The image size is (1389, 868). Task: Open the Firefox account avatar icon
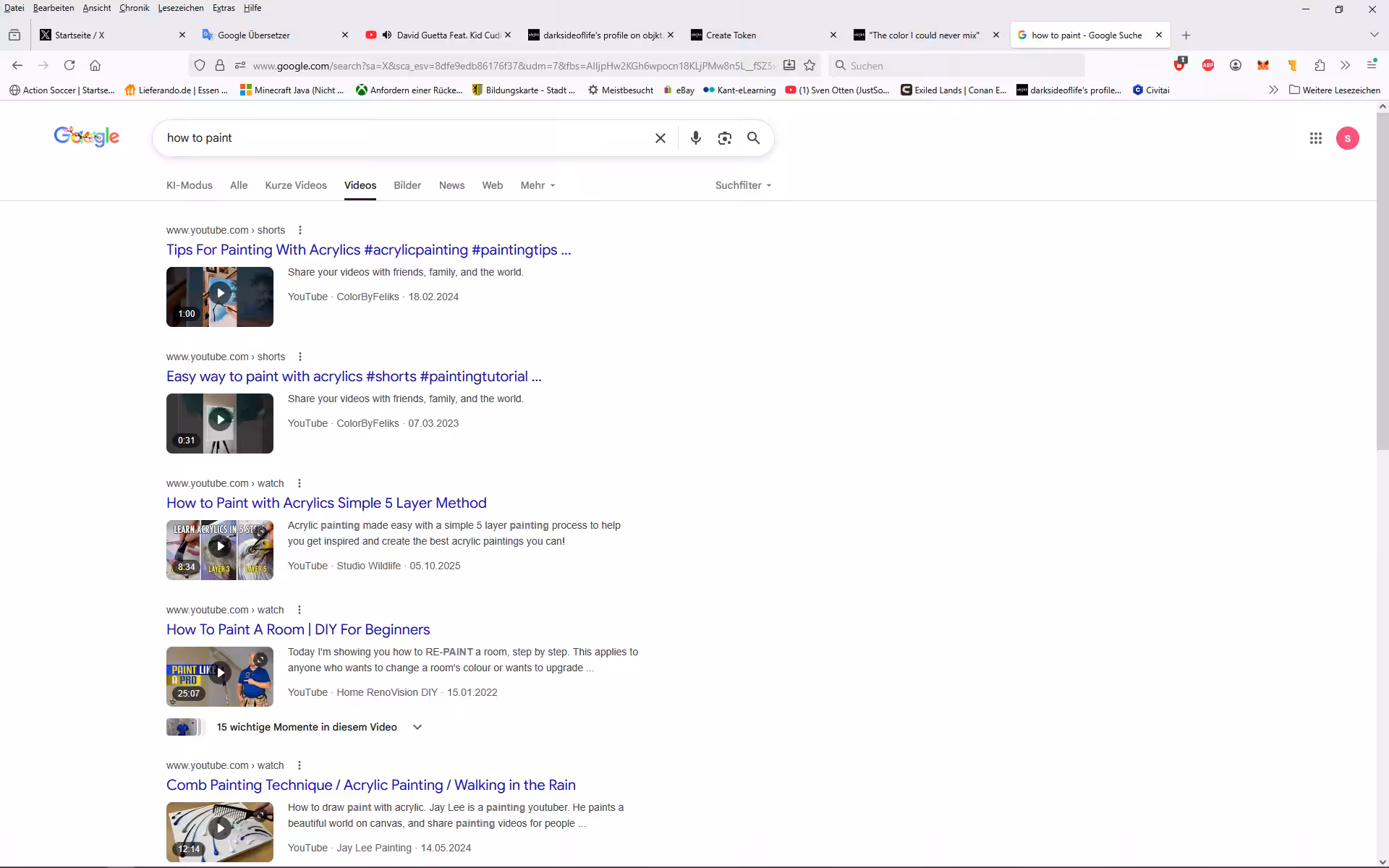tap(1236, 65)
